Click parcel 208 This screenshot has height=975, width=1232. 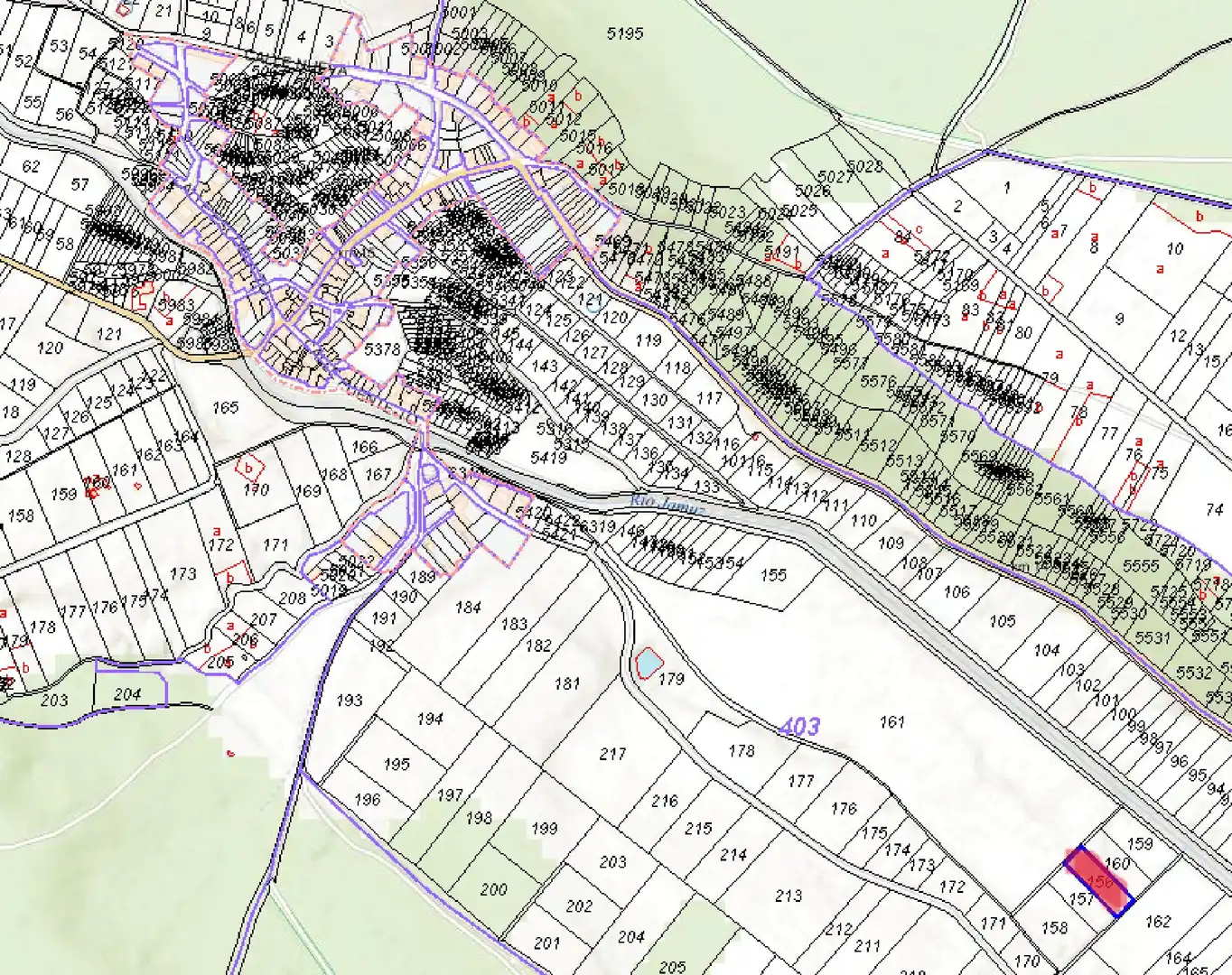pos(293,598)
